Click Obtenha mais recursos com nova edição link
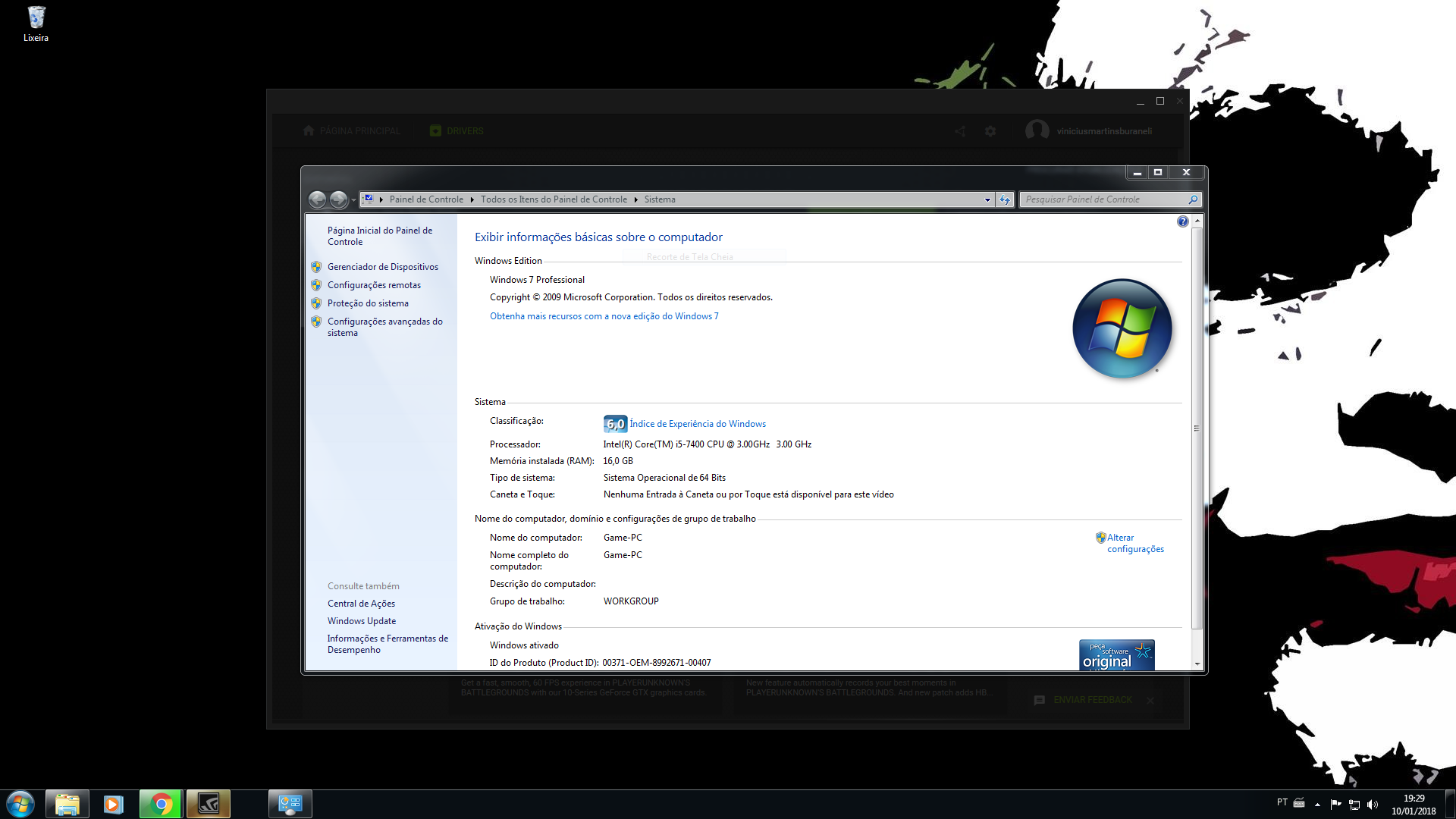 point(604,316)
